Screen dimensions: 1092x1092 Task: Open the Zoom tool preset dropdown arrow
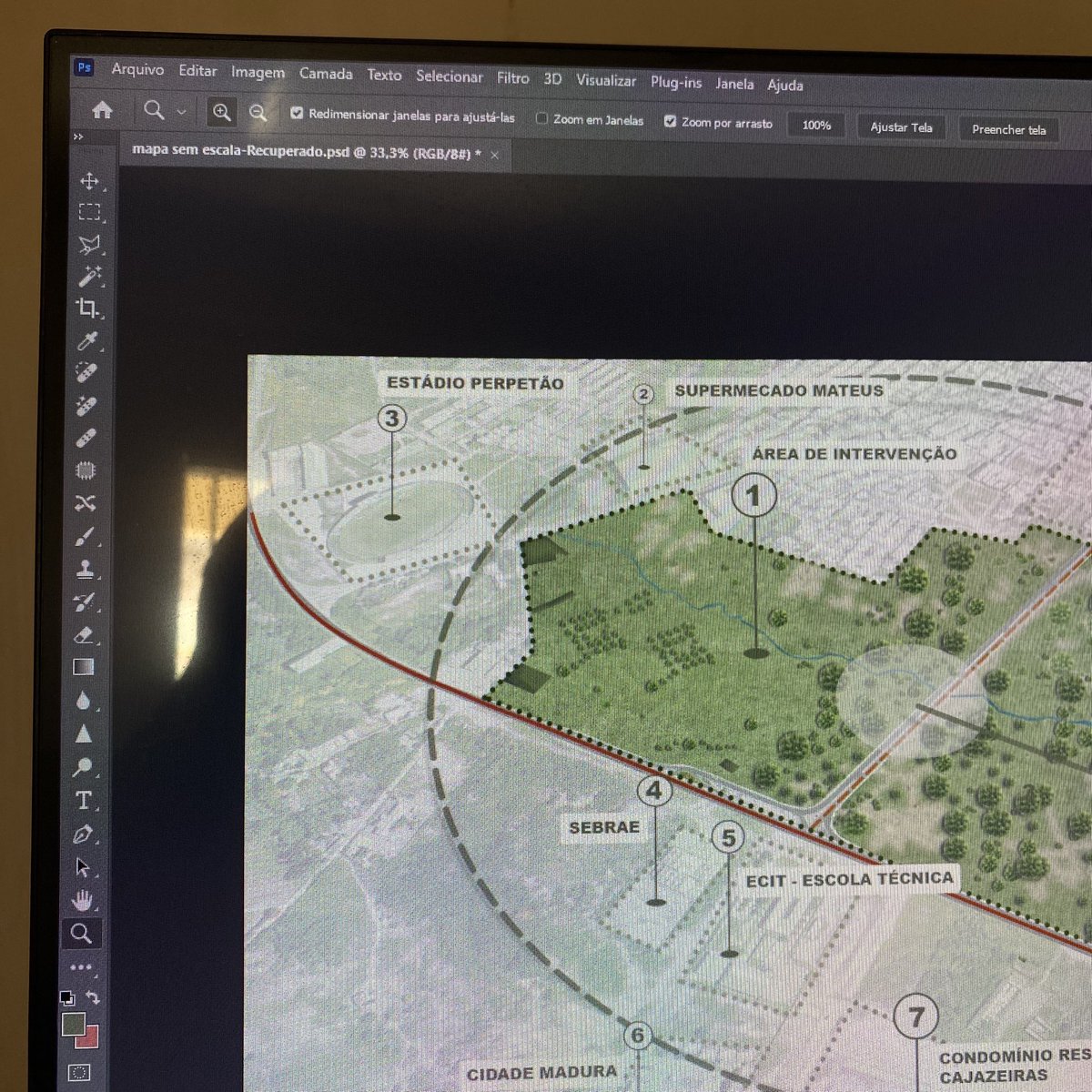[181, 111]
